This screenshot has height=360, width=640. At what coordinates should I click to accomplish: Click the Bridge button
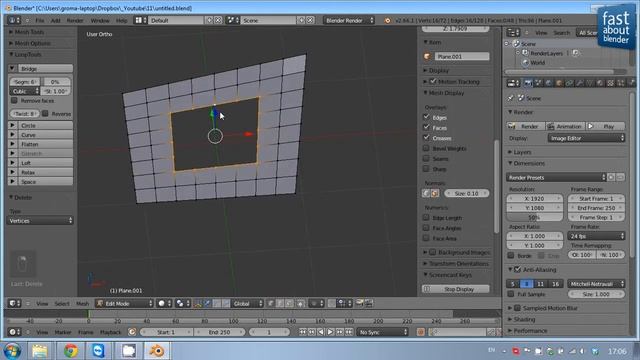[x=45, y=68]
